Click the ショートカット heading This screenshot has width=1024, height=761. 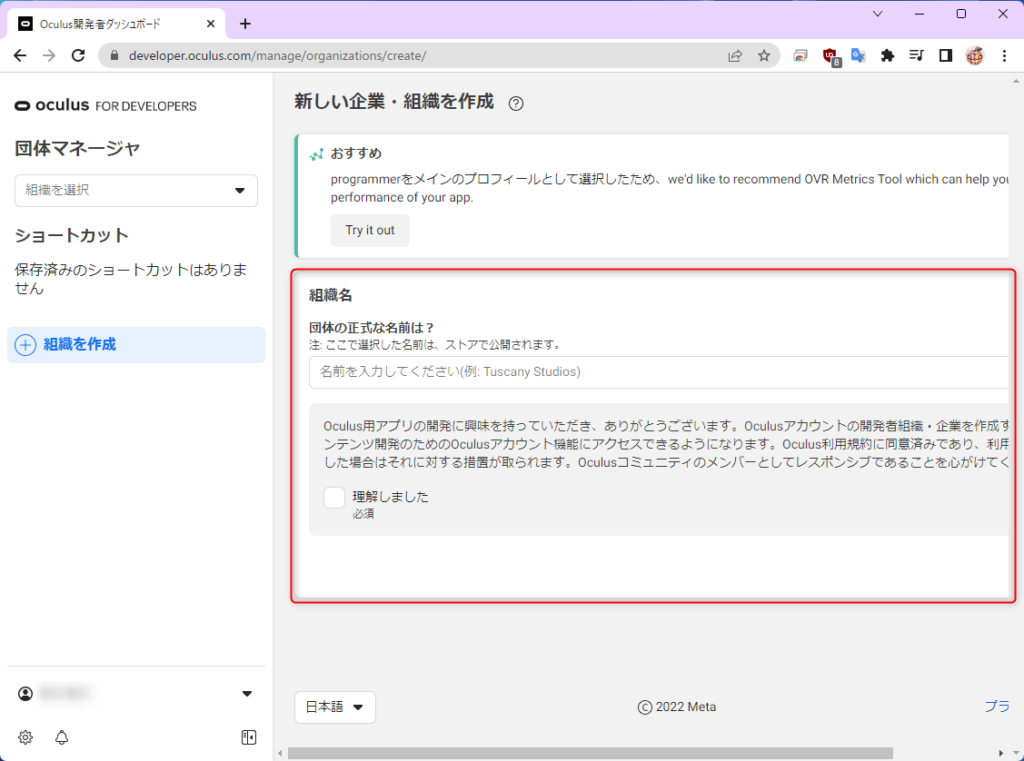click(x=72, y=235)
